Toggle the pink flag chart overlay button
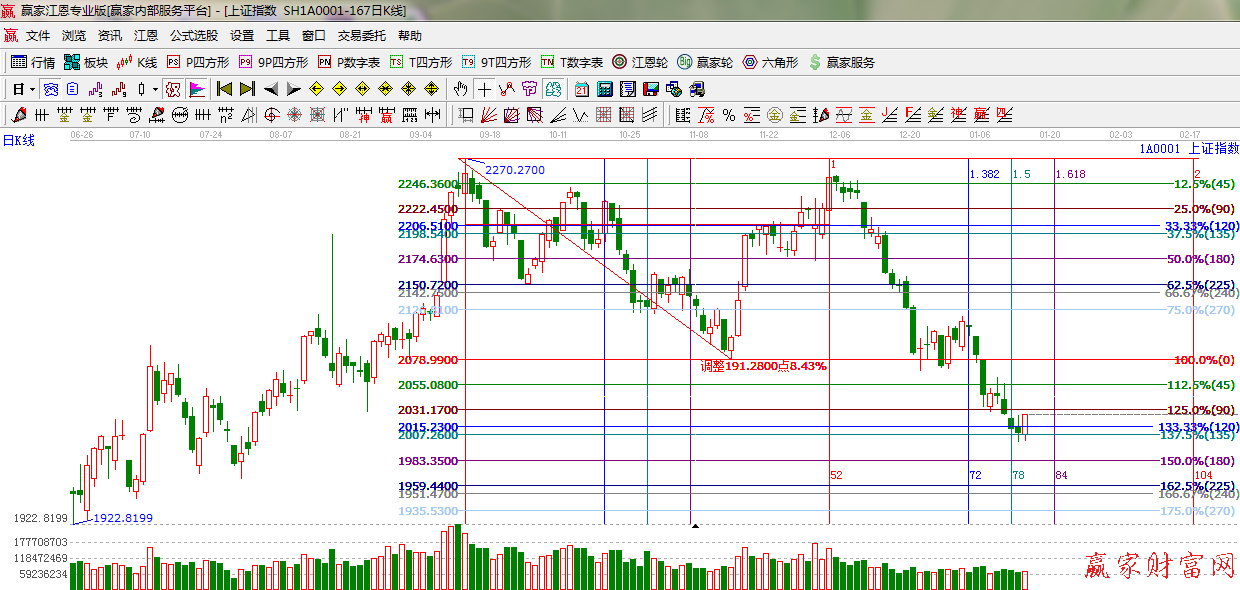 click(x=197, y=89)
